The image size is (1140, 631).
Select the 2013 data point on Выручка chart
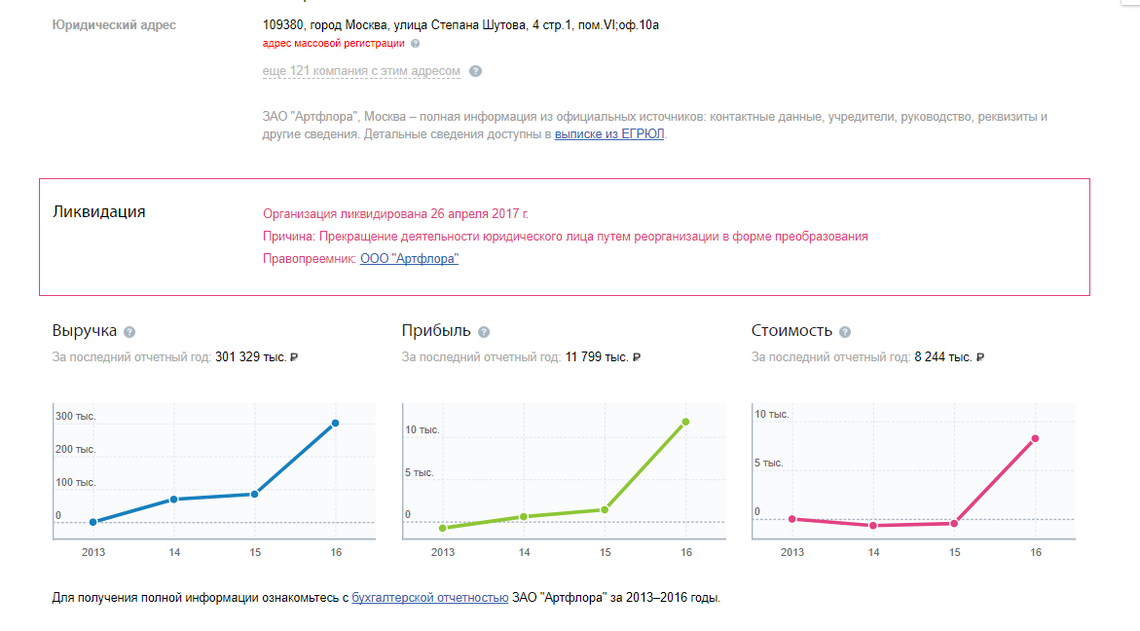click(93, 522)
